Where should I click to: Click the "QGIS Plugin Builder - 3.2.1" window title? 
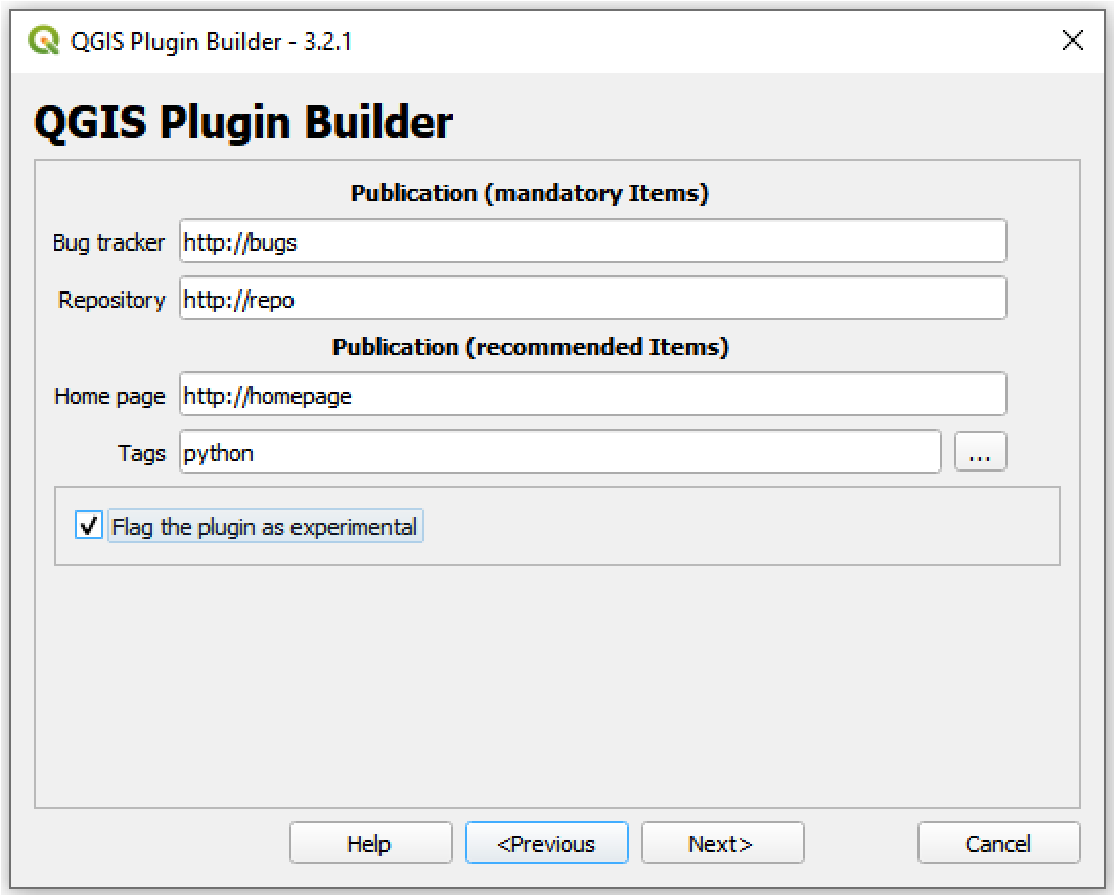[211, 41]
